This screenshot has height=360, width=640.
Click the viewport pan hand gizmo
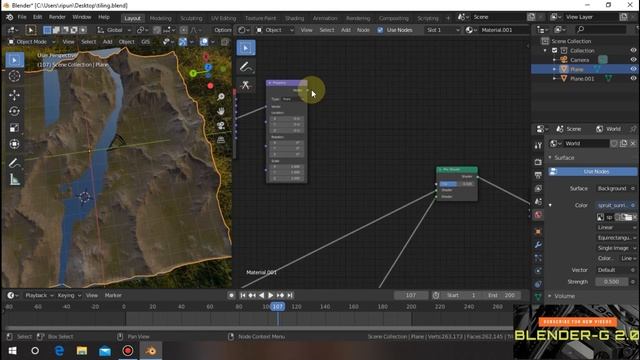pyautogui.click(x=221, y=111)
